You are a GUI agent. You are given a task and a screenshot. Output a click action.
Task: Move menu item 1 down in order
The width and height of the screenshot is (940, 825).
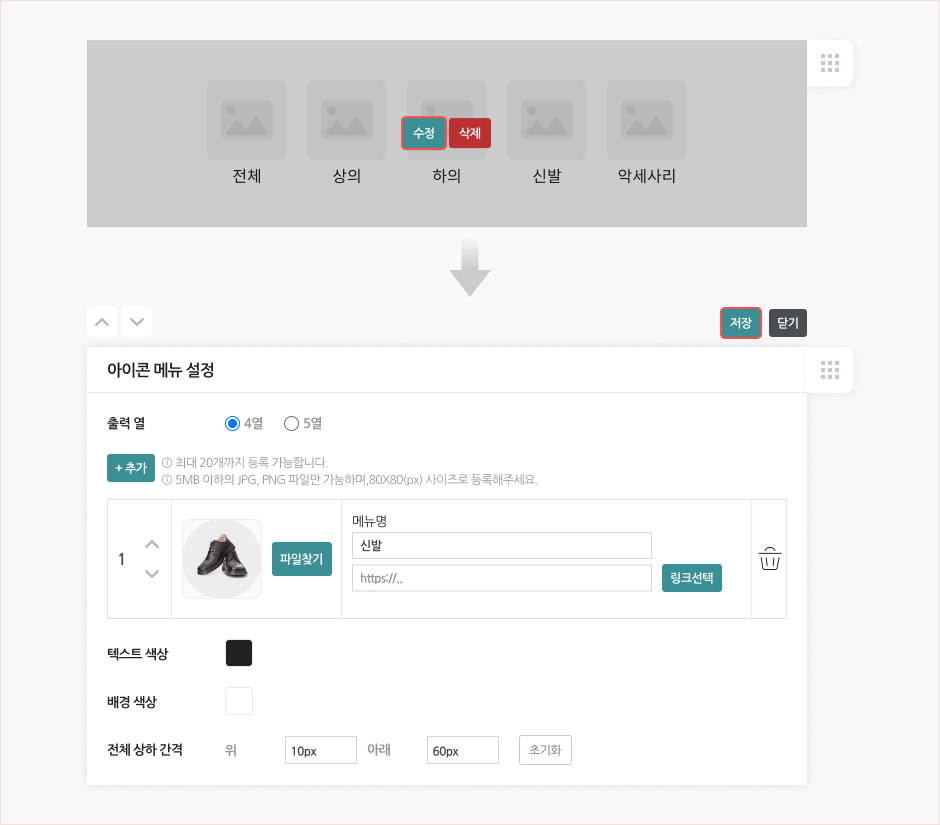(x=152, y=573)
